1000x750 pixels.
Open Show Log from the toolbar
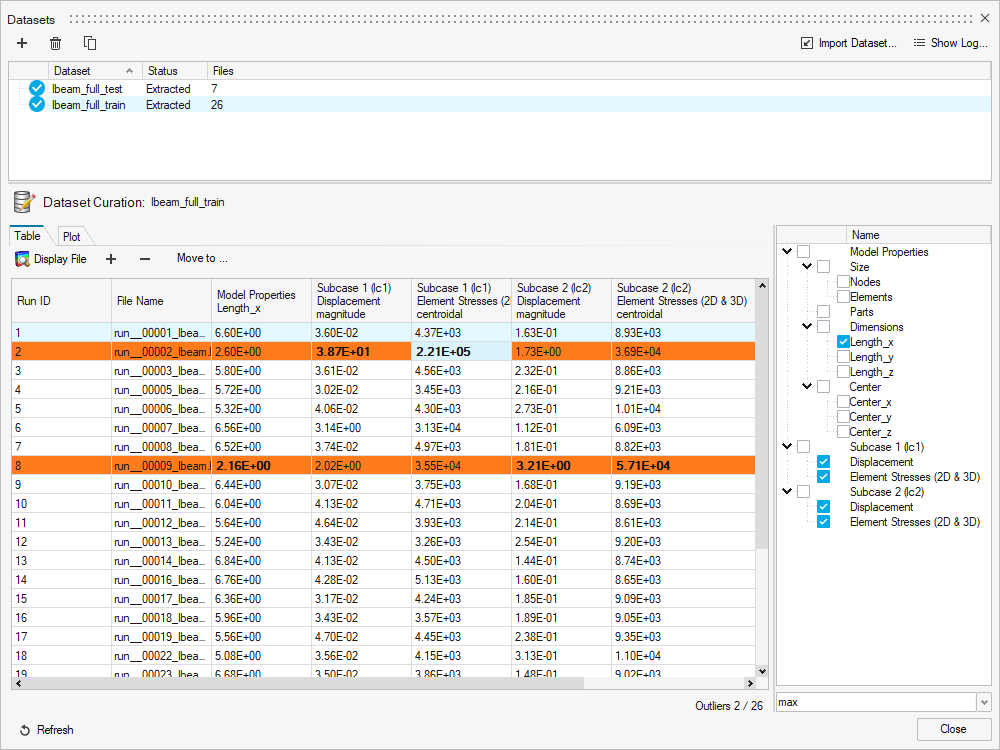point(950,43)
